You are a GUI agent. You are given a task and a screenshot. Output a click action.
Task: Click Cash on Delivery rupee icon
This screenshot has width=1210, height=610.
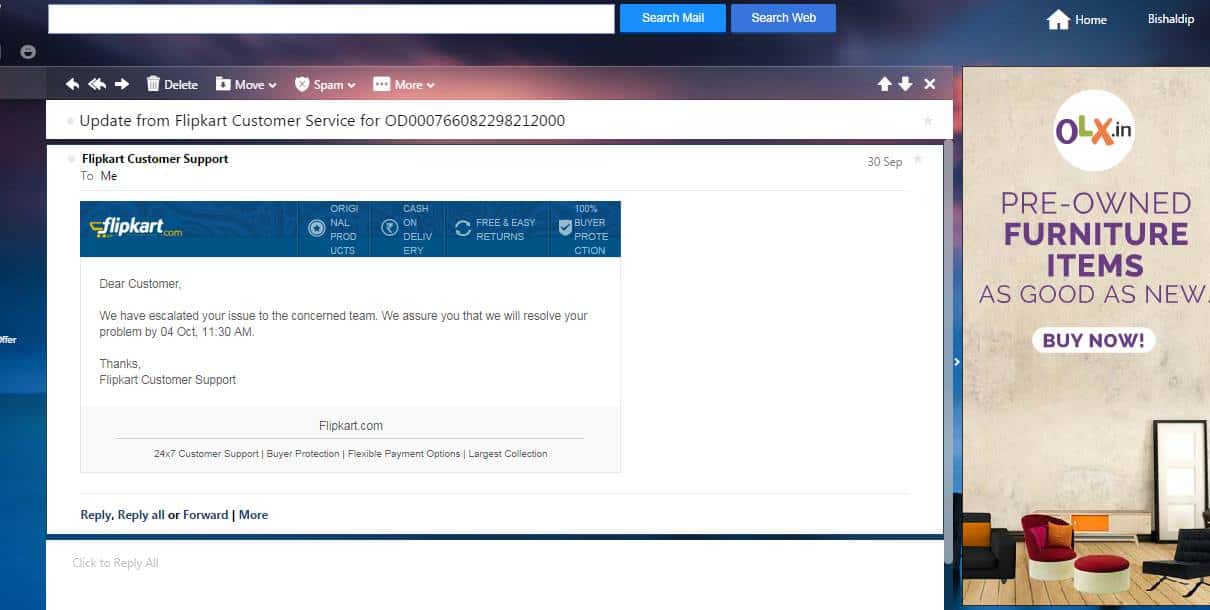(x=390, y=229)
